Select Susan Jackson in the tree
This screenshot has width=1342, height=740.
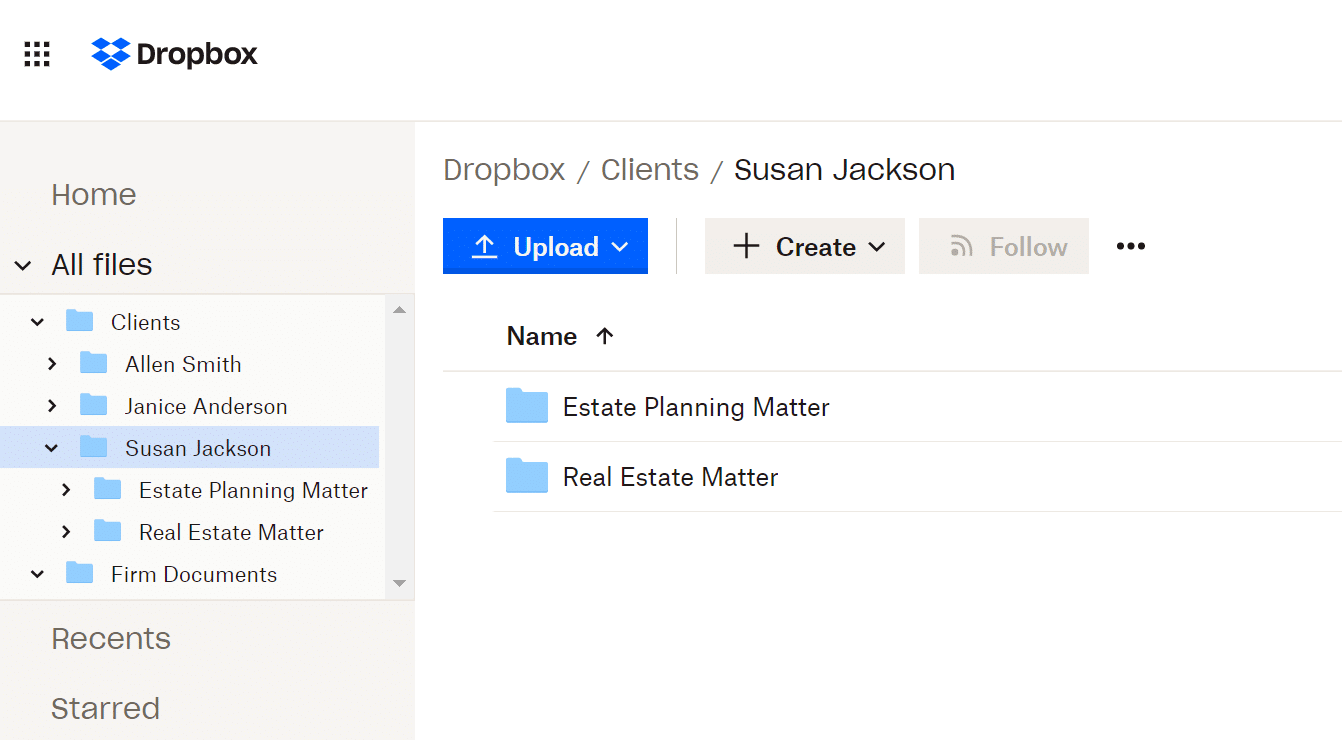pos(198,448)
